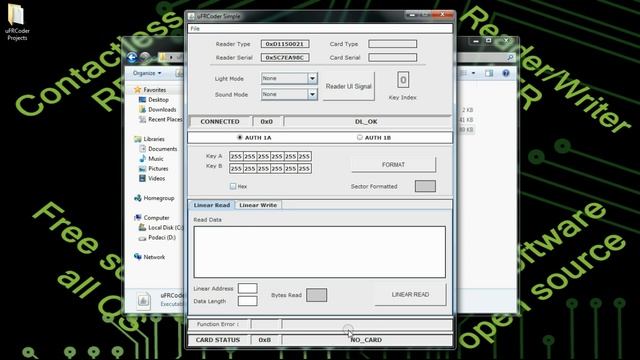Click the Sector Formatted gray indicator box
Image resolution: width=640 pixels, height=360 pixels.
(425, 186)
